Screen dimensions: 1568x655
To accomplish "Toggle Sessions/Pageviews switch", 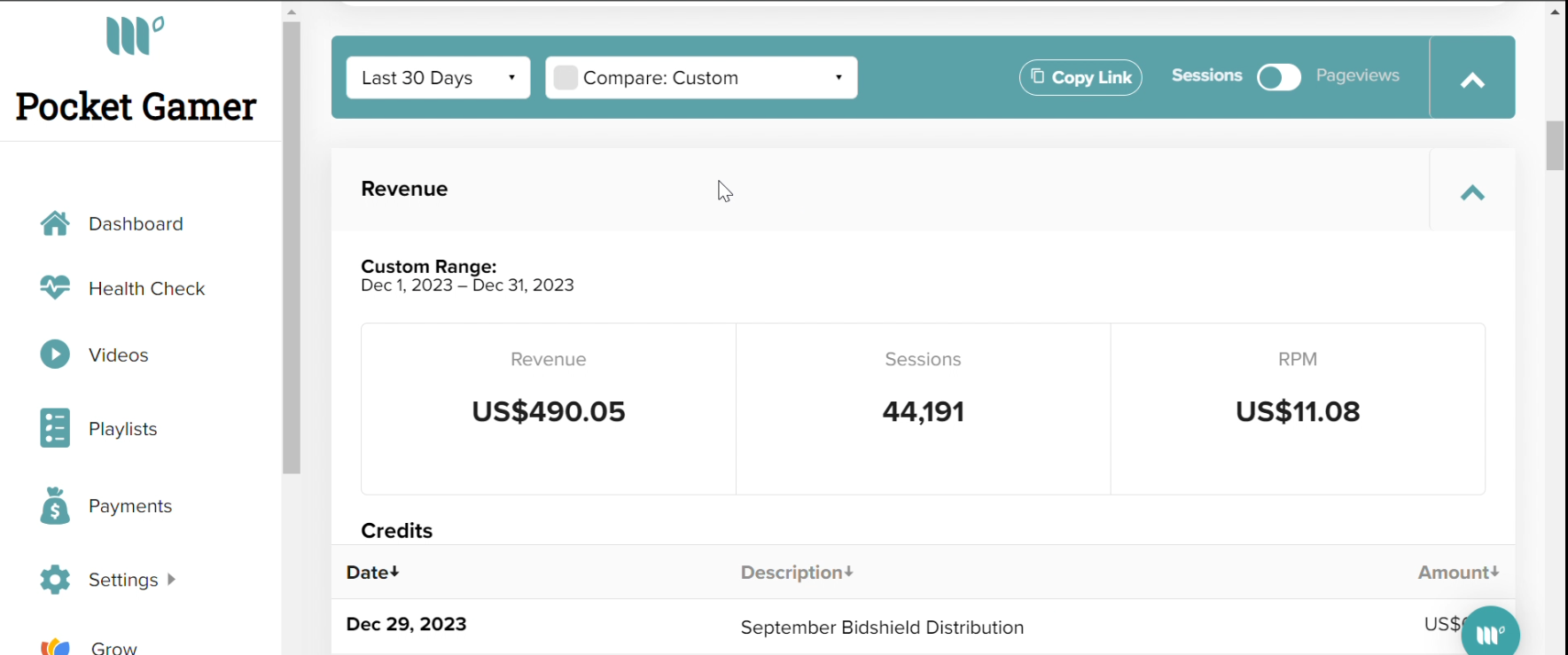I will [1278, 77].
